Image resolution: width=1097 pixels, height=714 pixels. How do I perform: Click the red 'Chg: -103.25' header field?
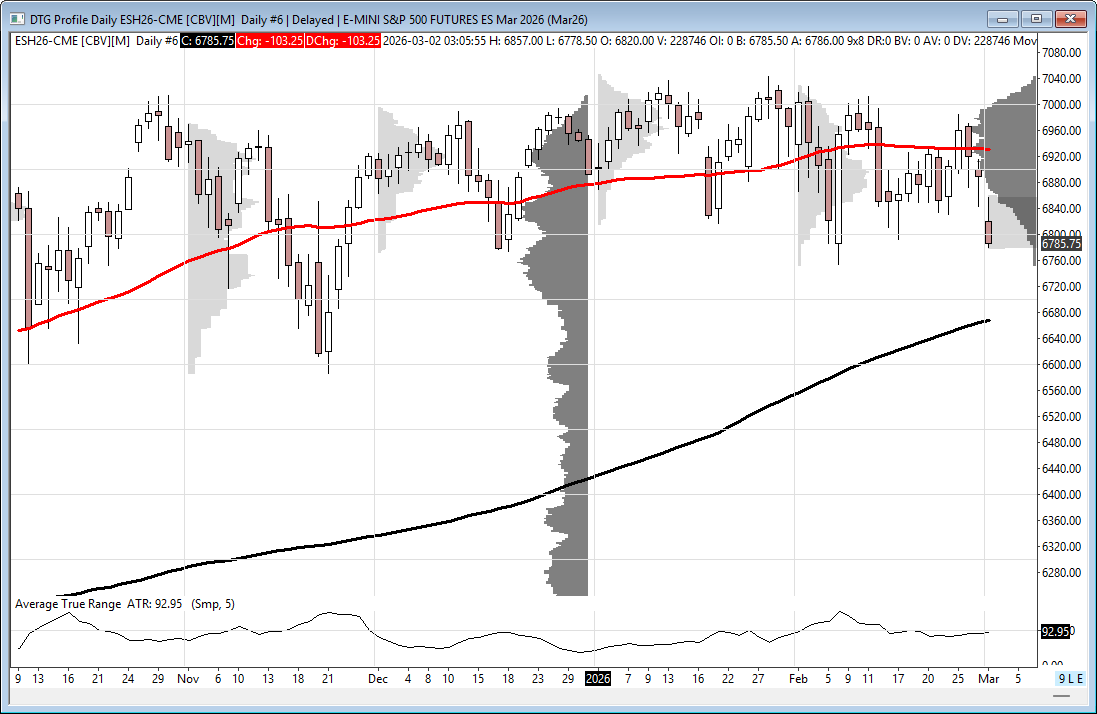(272, 40)
